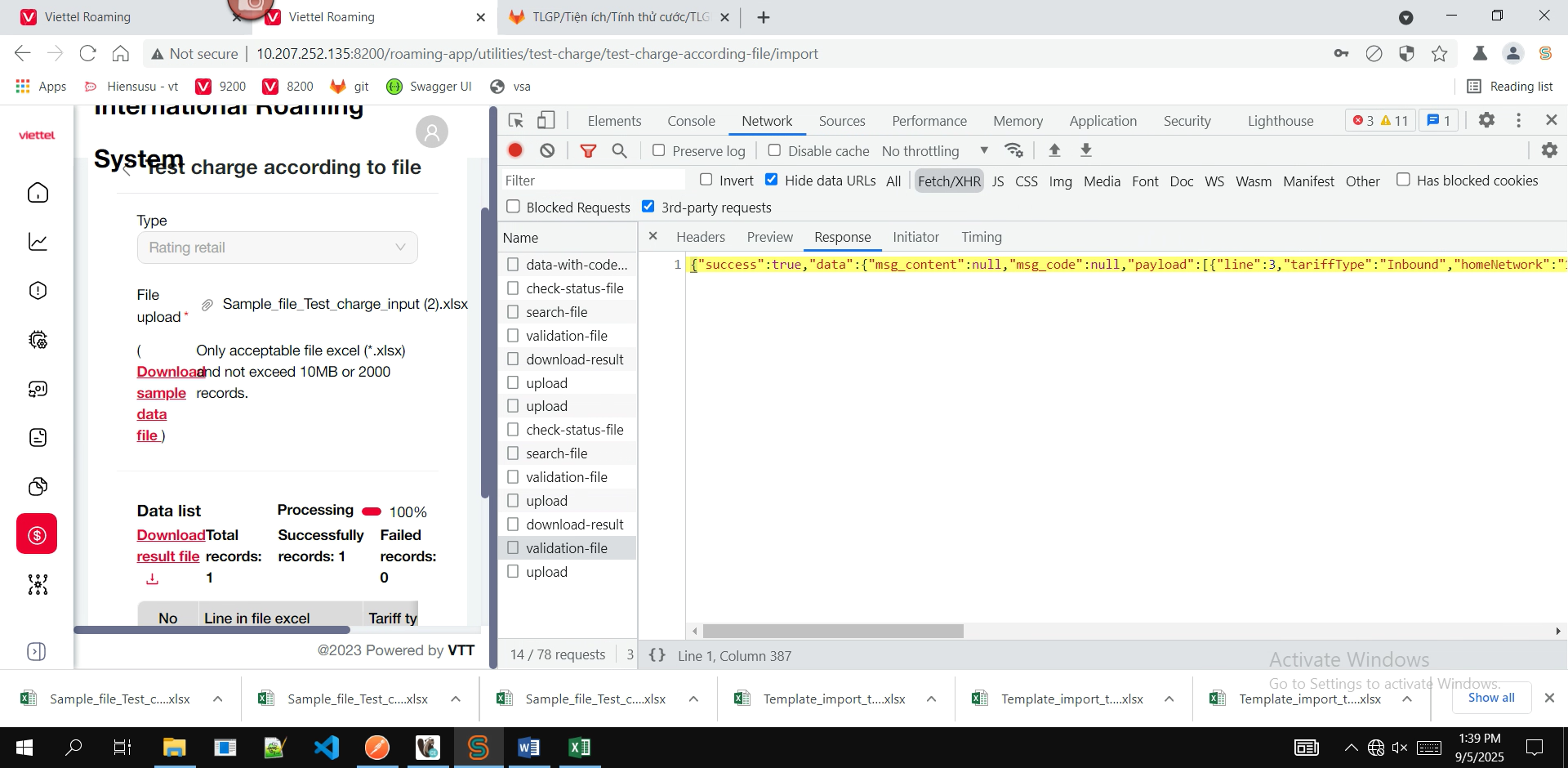Enable the Preserve log checkbox
Viewport: 1568px width, 768px height.
click(x=659, y=150)
